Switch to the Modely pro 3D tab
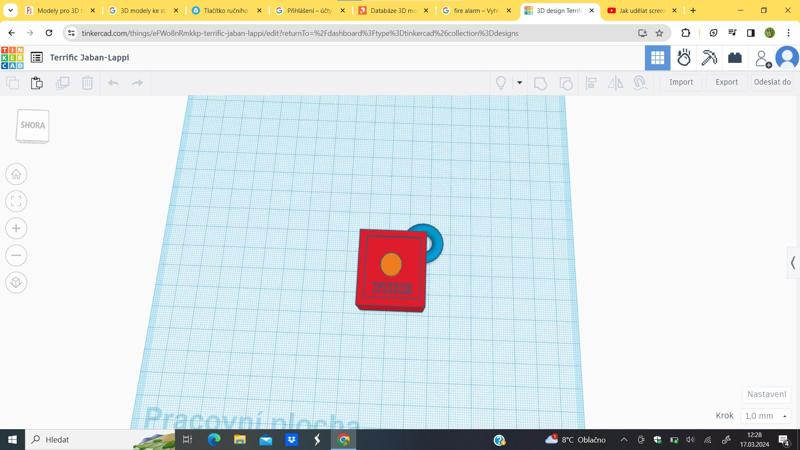The image size is (800, 450). point(59,11)
